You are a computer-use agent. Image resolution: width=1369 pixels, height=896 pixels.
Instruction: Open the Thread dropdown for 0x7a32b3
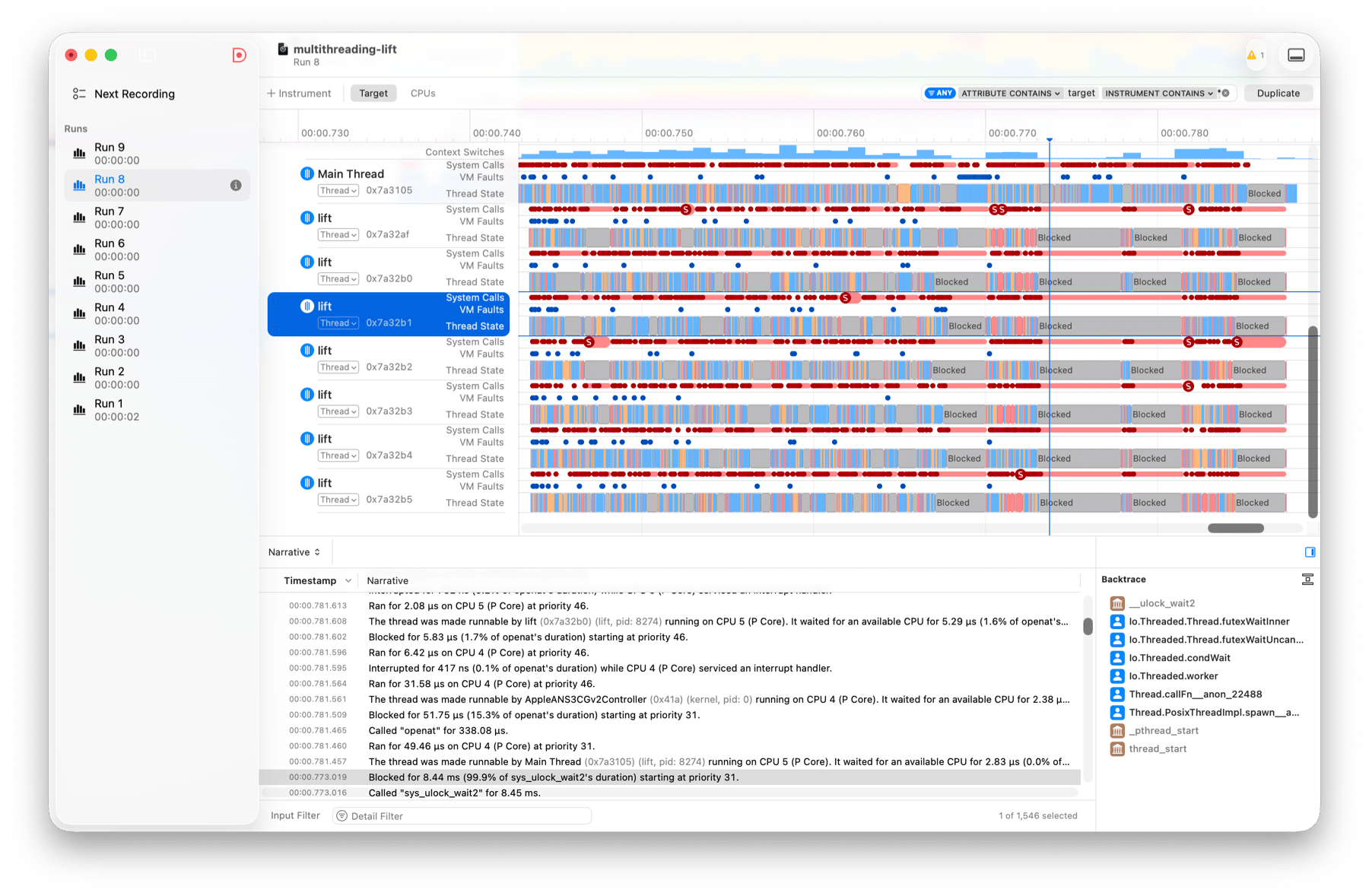(x=338, y=411)
